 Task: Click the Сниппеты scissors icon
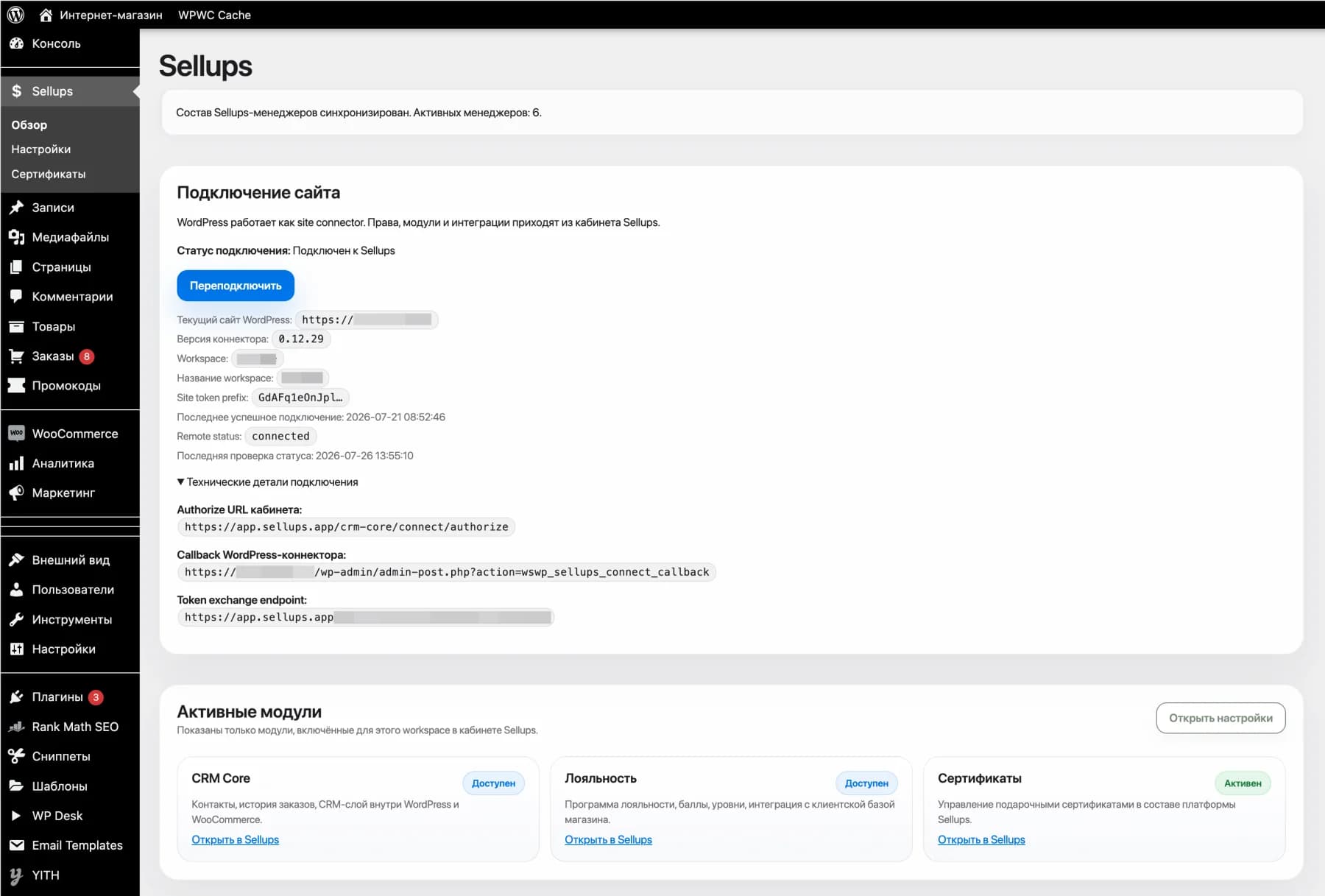16,756
